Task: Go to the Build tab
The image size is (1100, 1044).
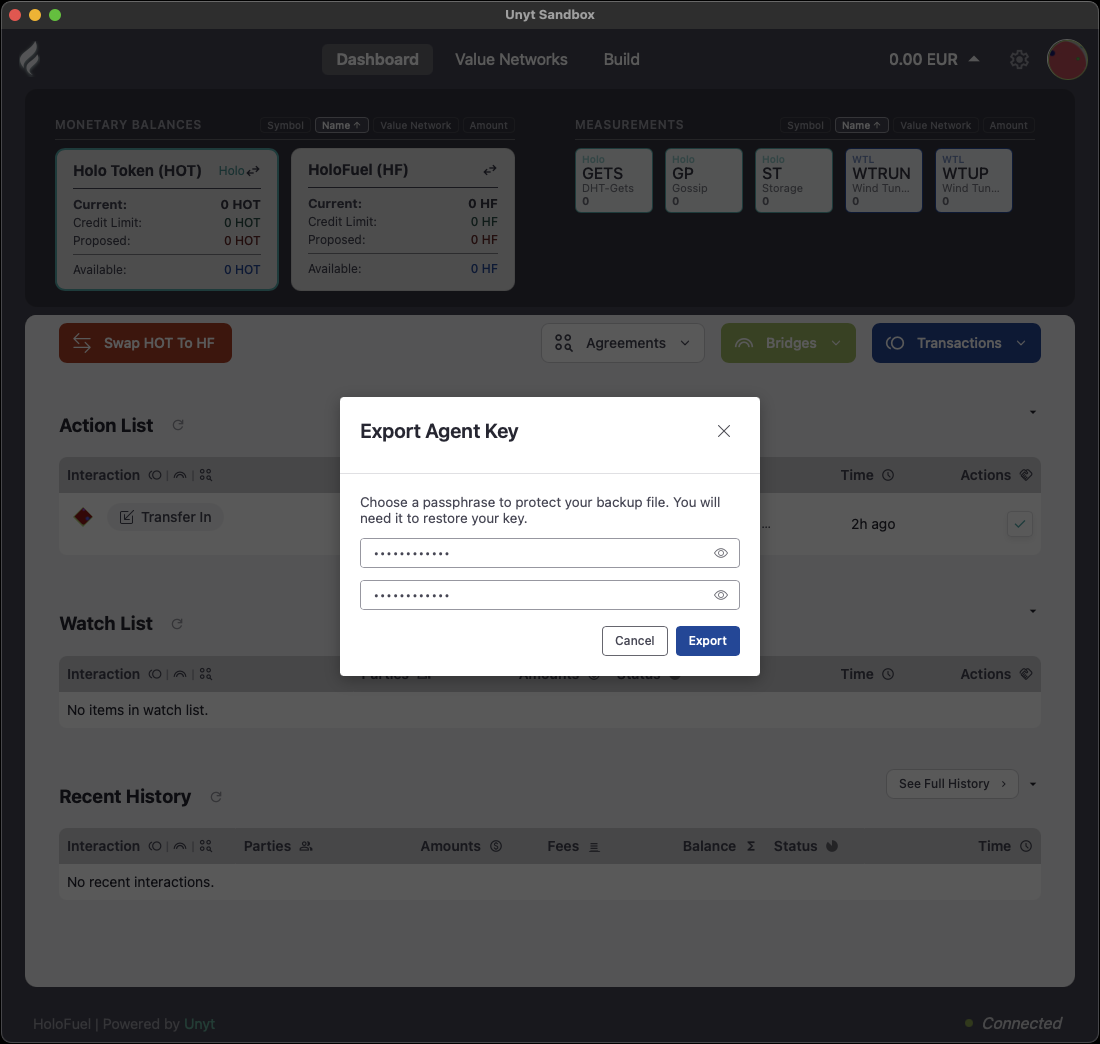Action: (622, 60)
